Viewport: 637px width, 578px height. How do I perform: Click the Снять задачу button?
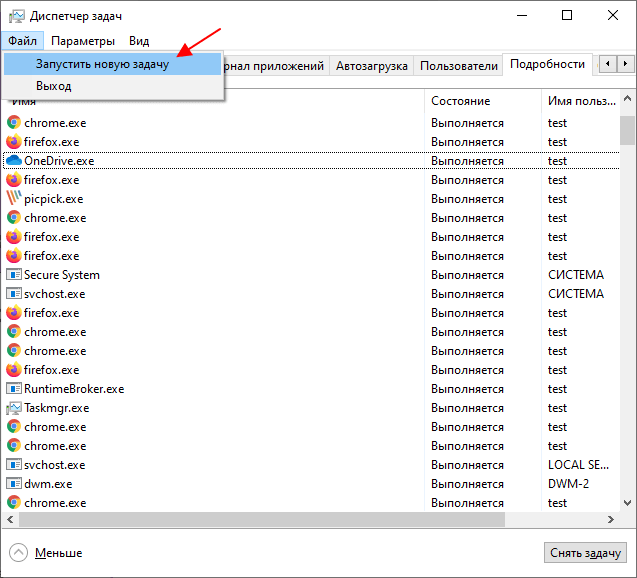(585, 553)
